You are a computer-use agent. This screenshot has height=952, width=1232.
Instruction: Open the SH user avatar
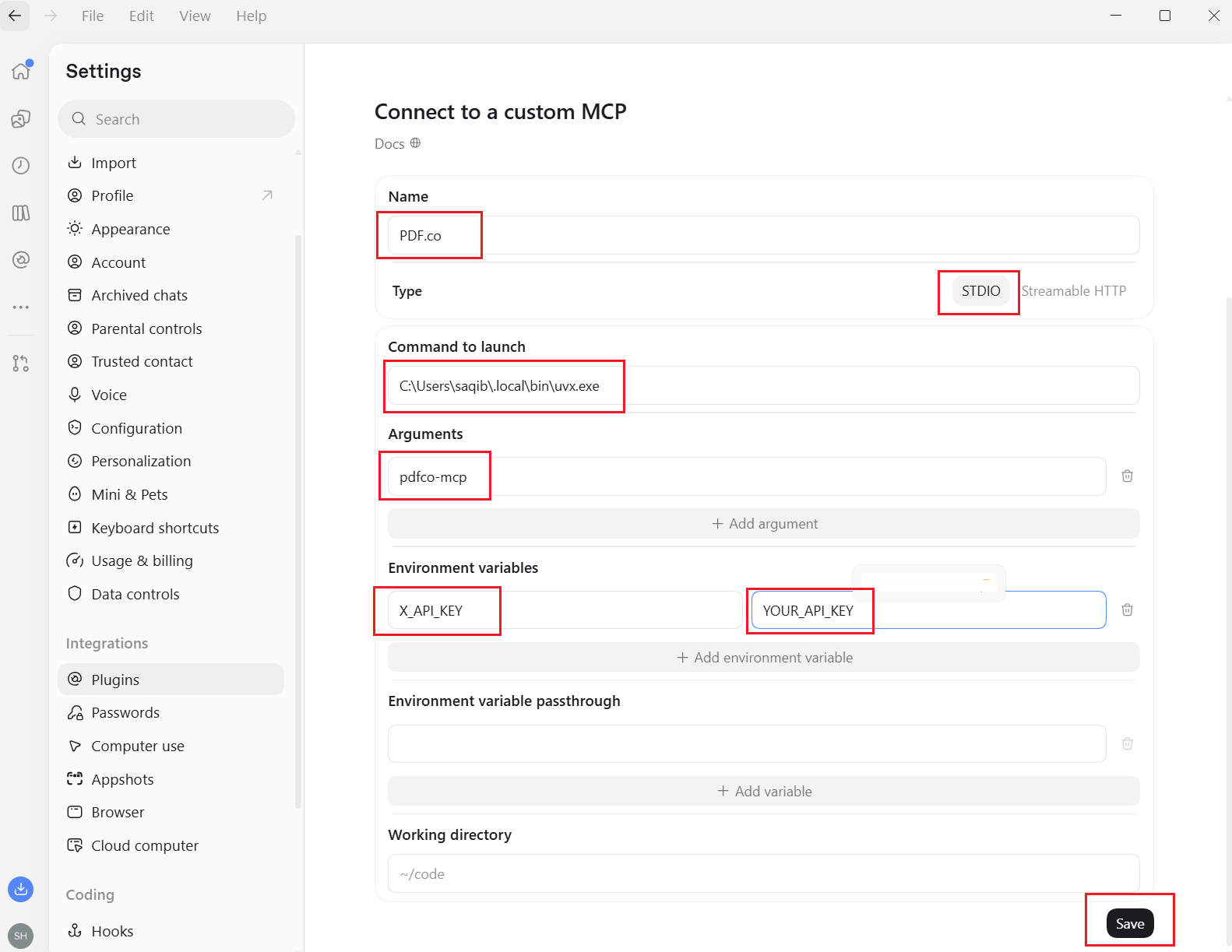tap(21, 936)
